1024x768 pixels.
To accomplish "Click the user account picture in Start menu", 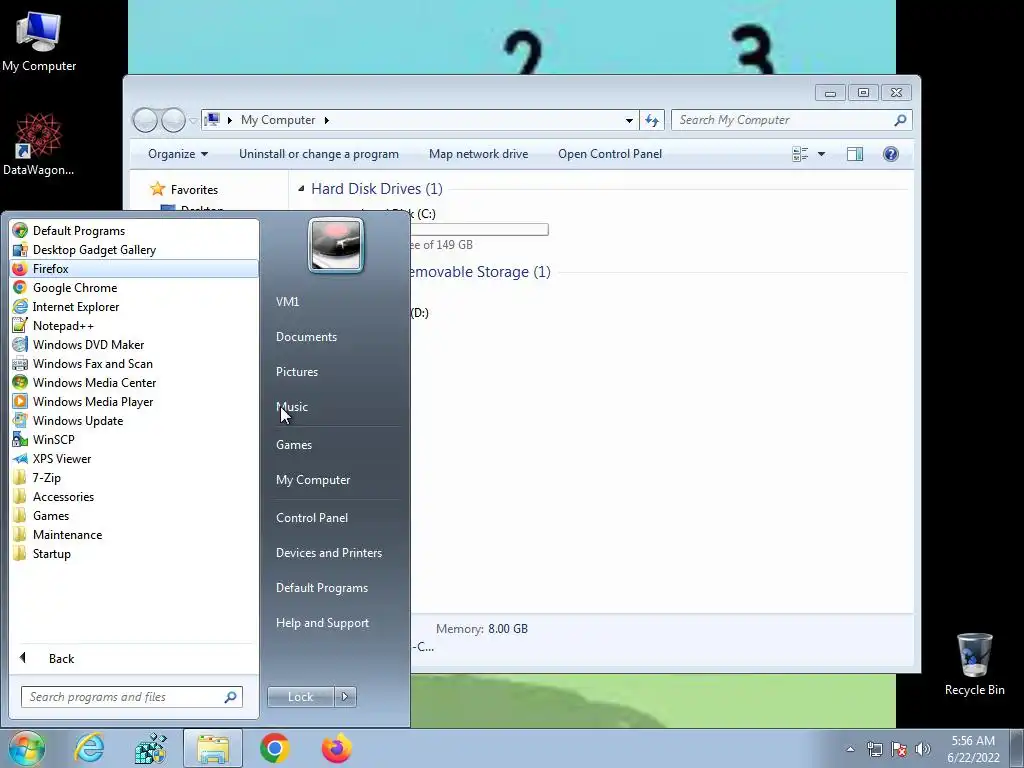I will coord(336,245).
